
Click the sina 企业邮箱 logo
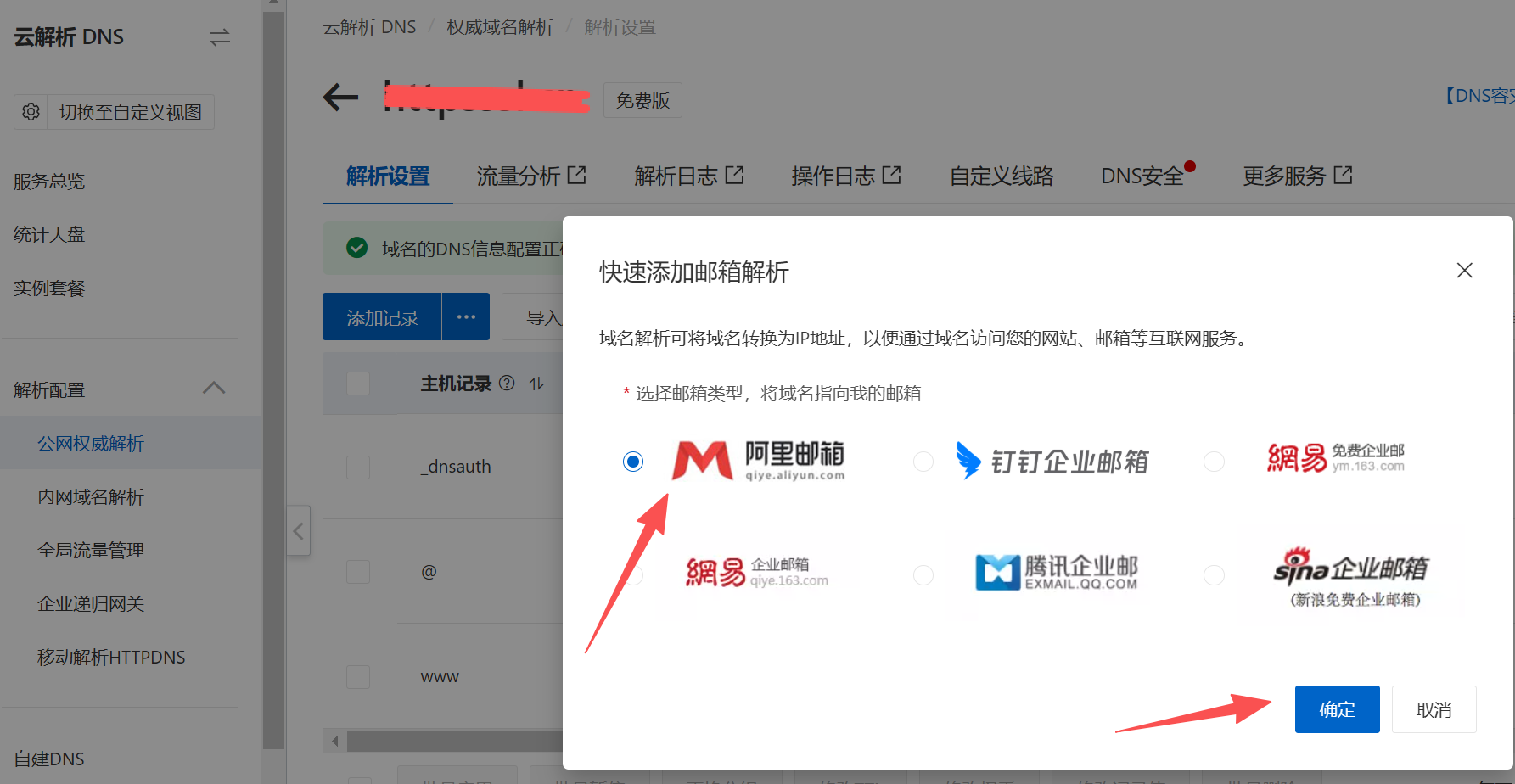(x=1351, y=577)
